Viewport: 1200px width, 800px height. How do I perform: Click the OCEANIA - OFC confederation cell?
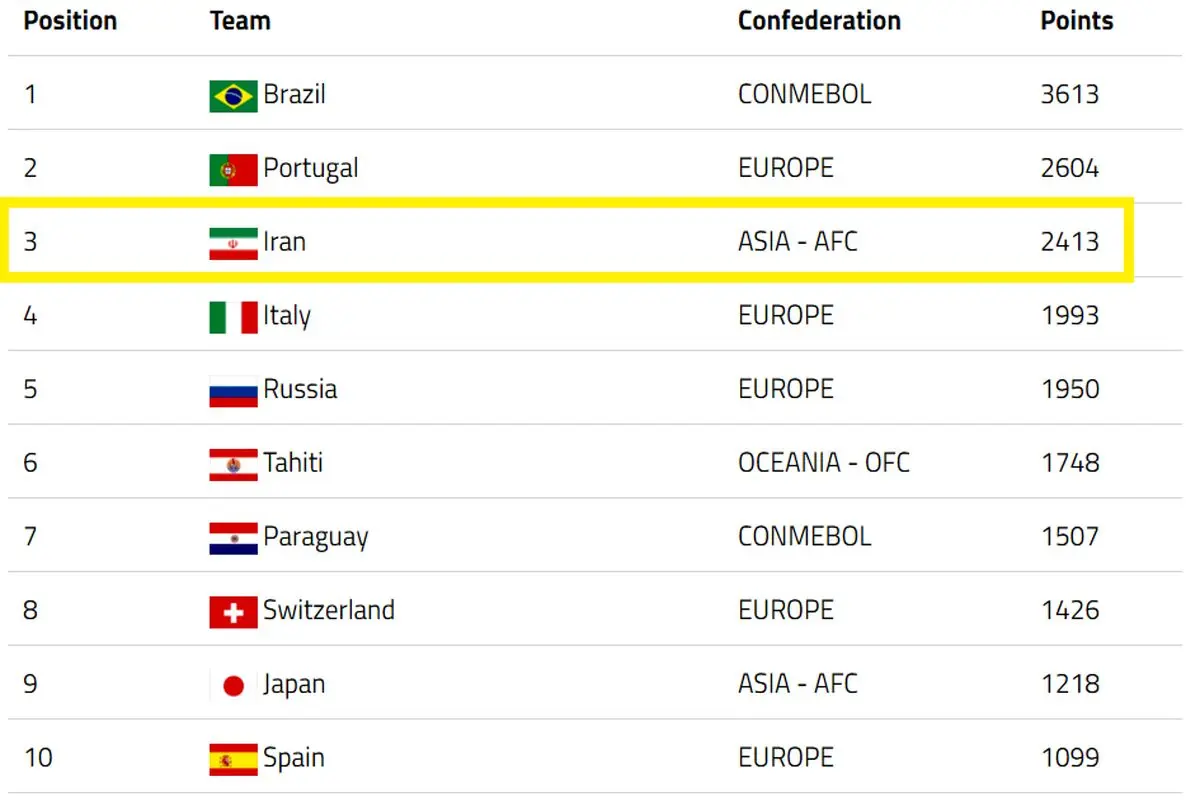(824, 463)
